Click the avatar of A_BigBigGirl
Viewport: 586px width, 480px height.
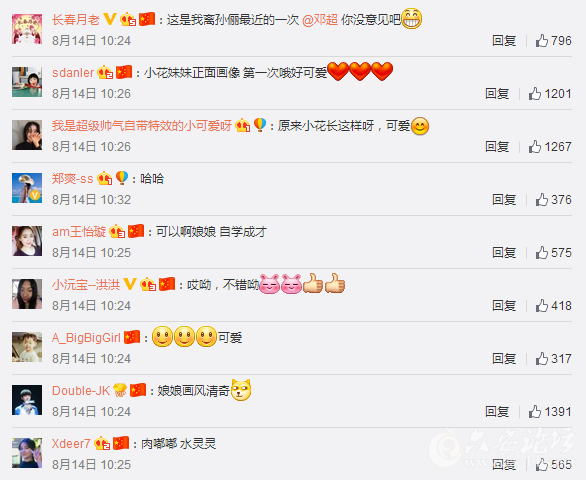click(x=27, y=347)
